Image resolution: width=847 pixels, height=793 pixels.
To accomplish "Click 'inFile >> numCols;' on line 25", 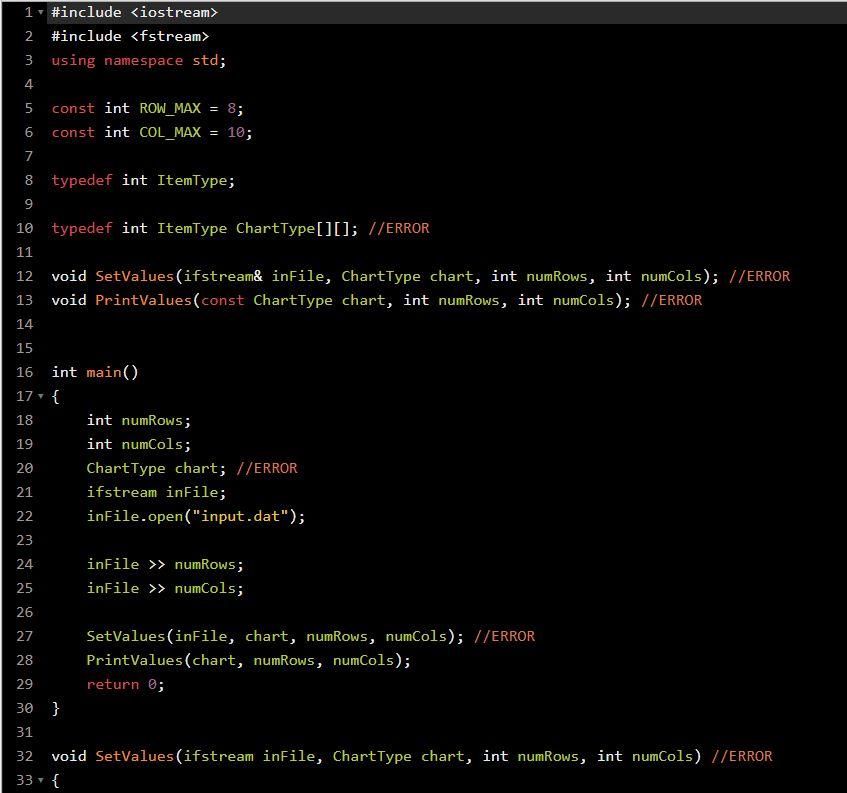I will (165, 588).
